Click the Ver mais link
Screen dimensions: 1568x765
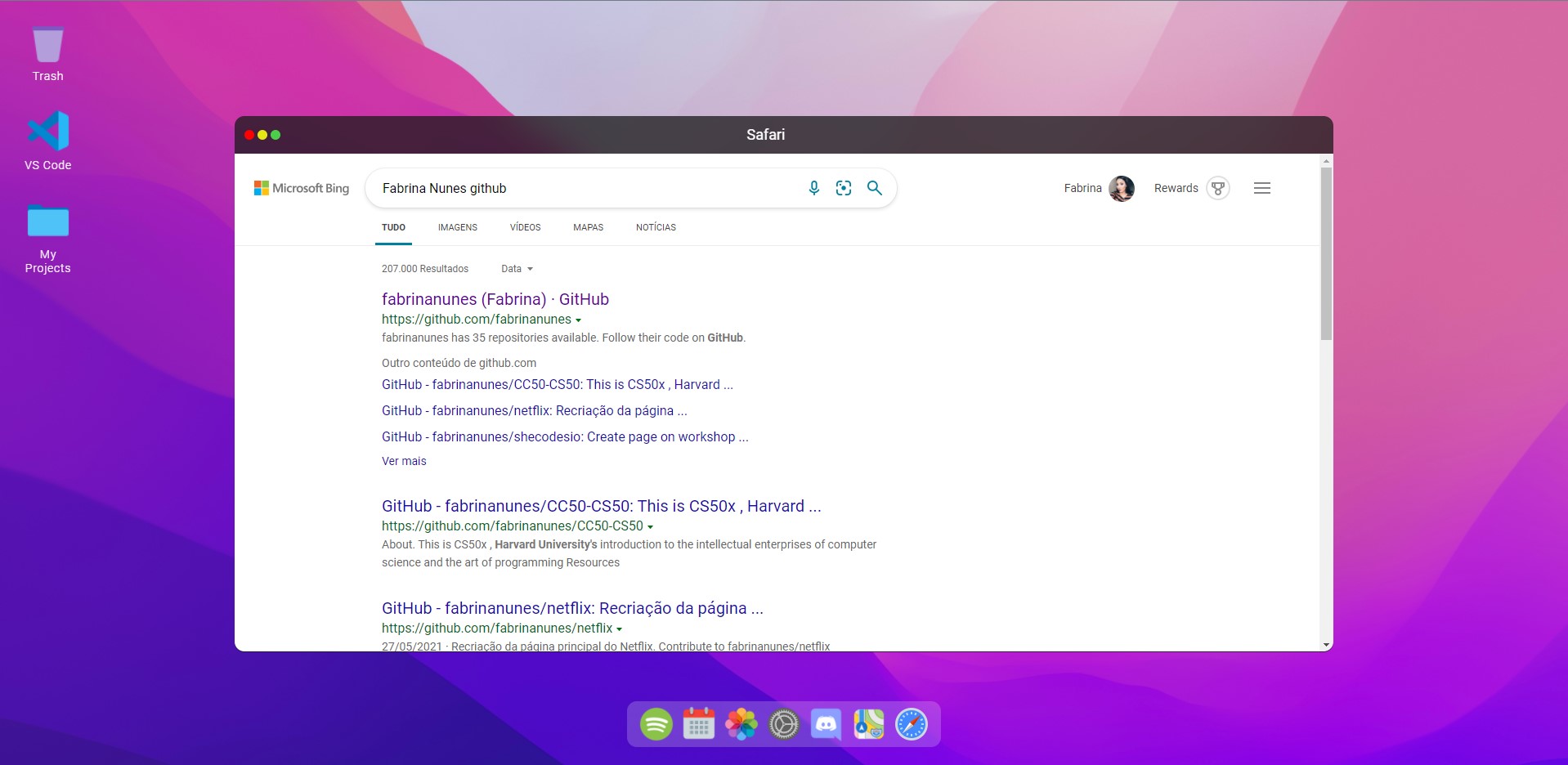click(404, 461)
